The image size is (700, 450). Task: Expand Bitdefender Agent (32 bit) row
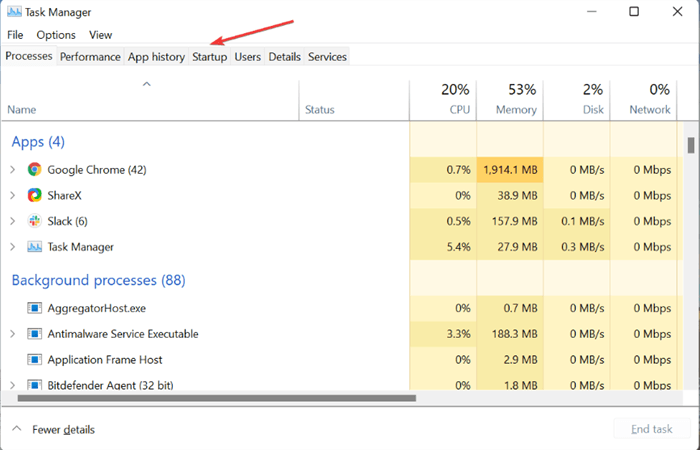[12, 385]
